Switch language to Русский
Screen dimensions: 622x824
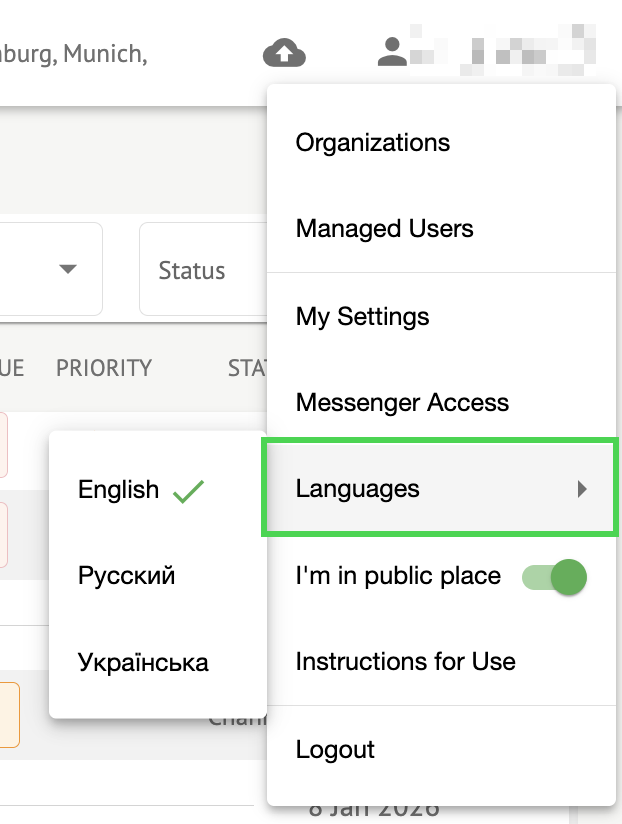pos(127,576)
